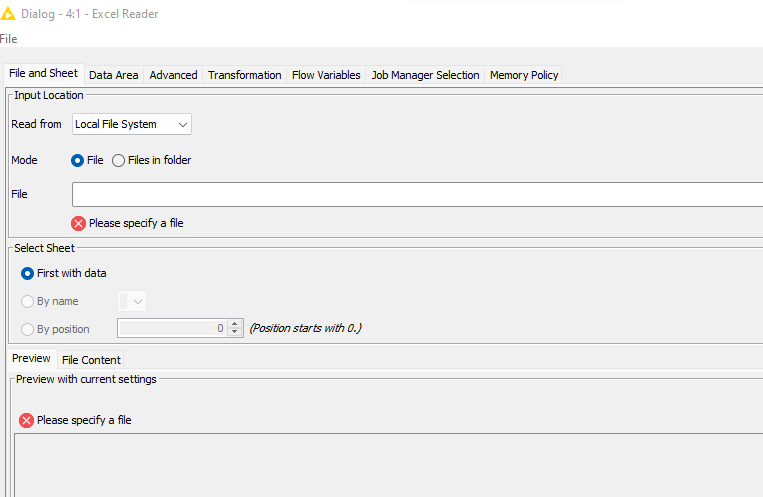Go to the Flow Variables tab
Viewport: 763px width, 497px height.
[x=326, y=75]
